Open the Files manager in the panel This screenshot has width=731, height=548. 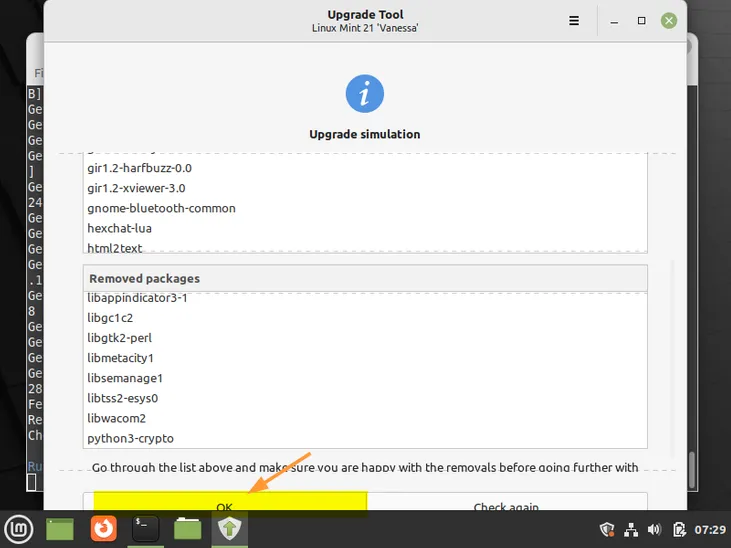point(188,528)
